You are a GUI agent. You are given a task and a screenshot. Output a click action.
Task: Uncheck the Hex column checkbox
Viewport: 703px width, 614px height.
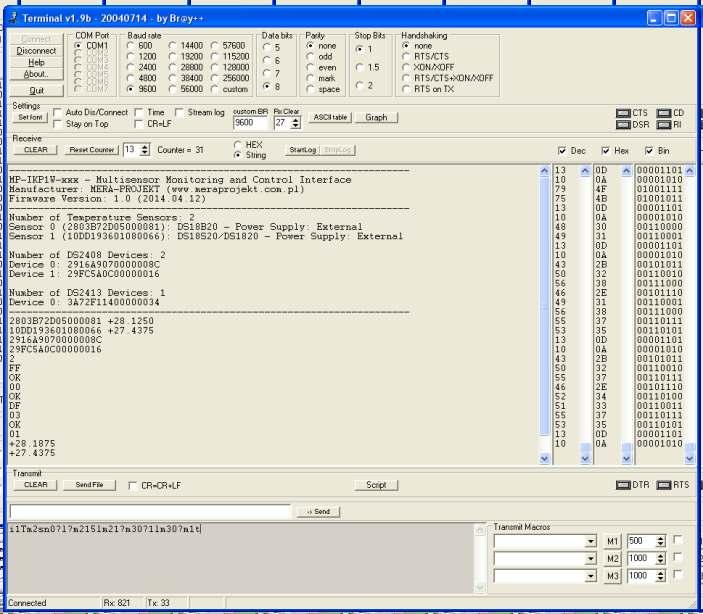[x=605, y=151]
